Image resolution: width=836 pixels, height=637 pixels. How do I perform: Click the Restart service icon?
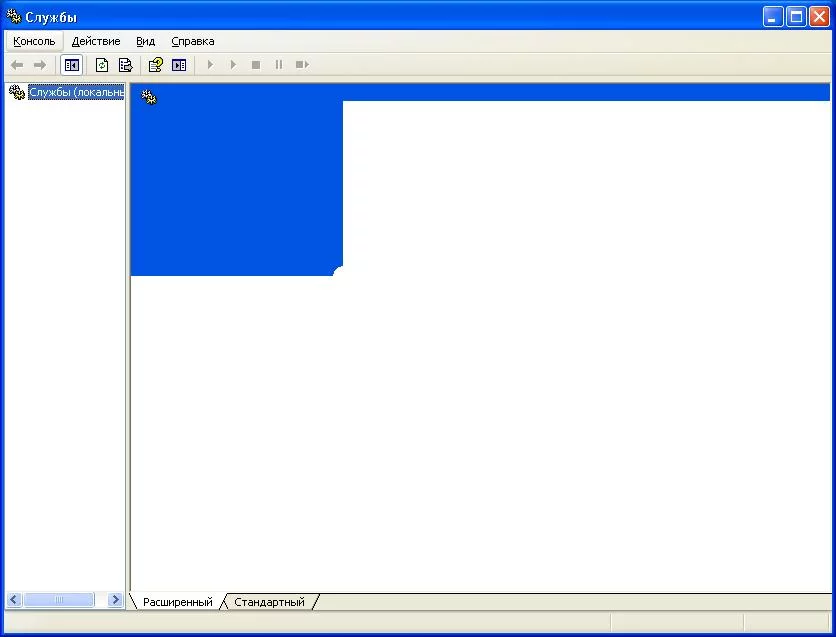coord(302,65)
